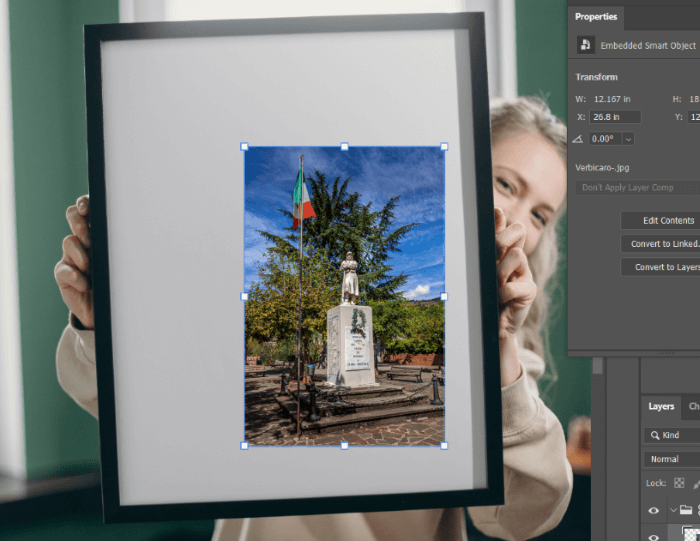Click the middle-left transform handle

pyautogui.click(x=245, y=296)
